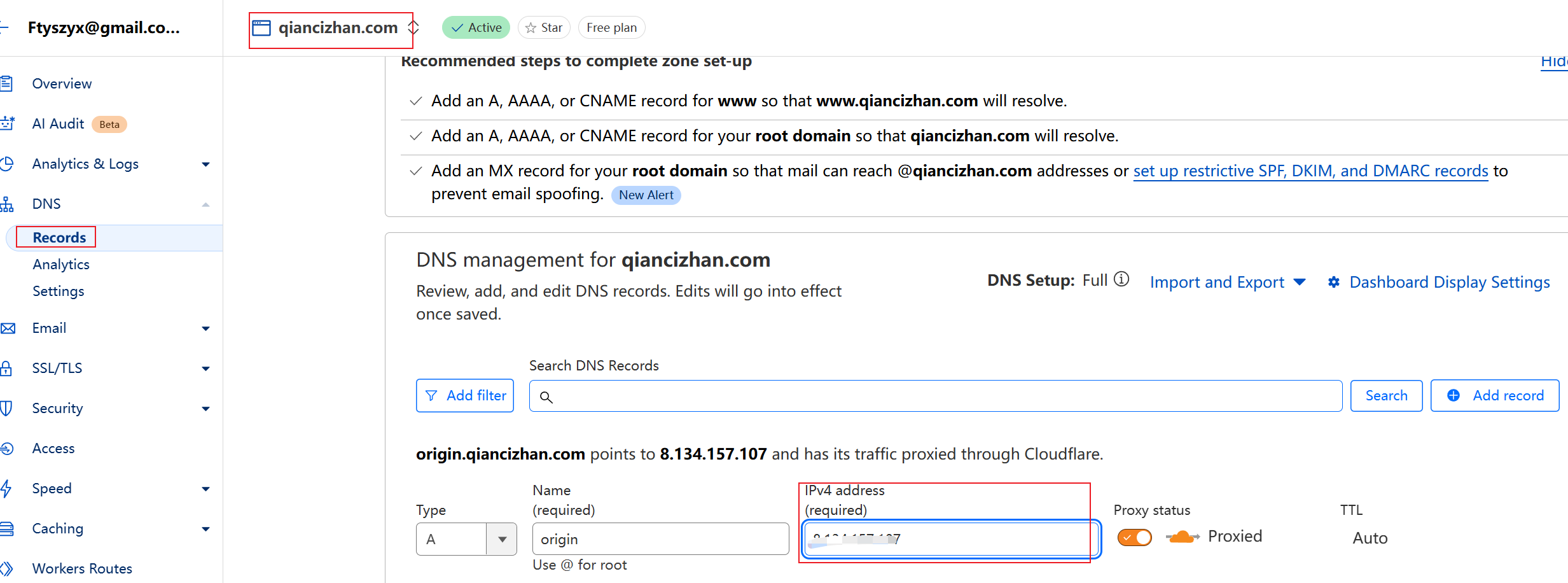Click the DNS Setup info icon
Screen dimensions: 1568x583
click(1122, 279)
